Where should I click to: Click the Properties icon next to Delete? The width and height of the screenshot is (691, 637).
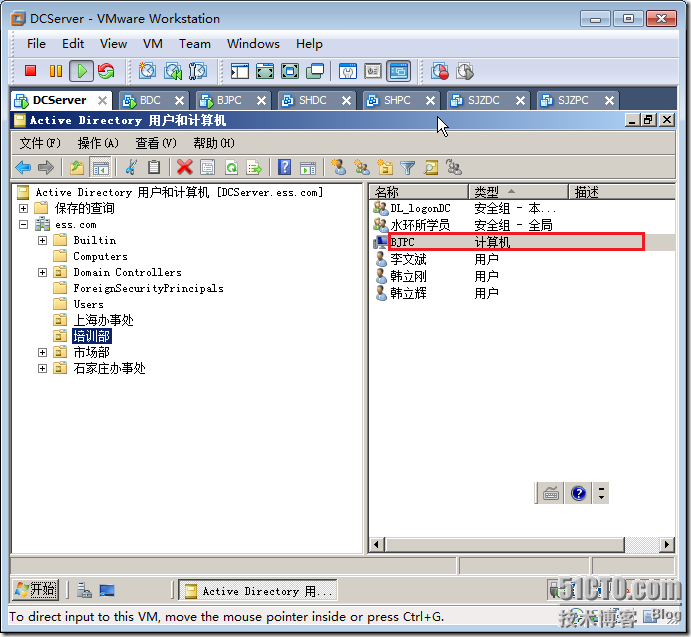coord(208,167)
